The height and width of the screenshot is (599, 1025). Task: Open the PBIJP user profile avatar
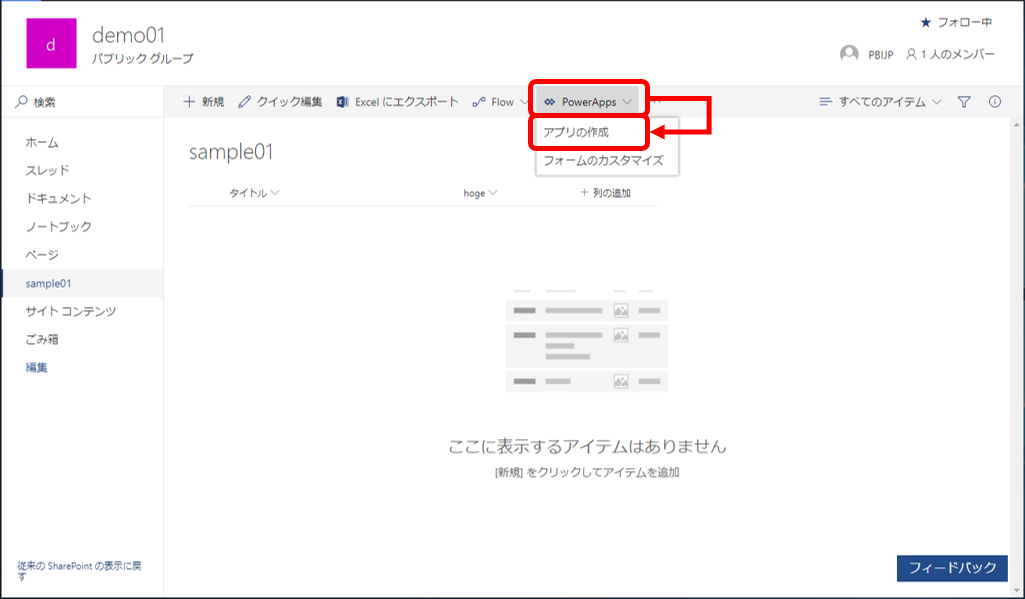point(848,53)
